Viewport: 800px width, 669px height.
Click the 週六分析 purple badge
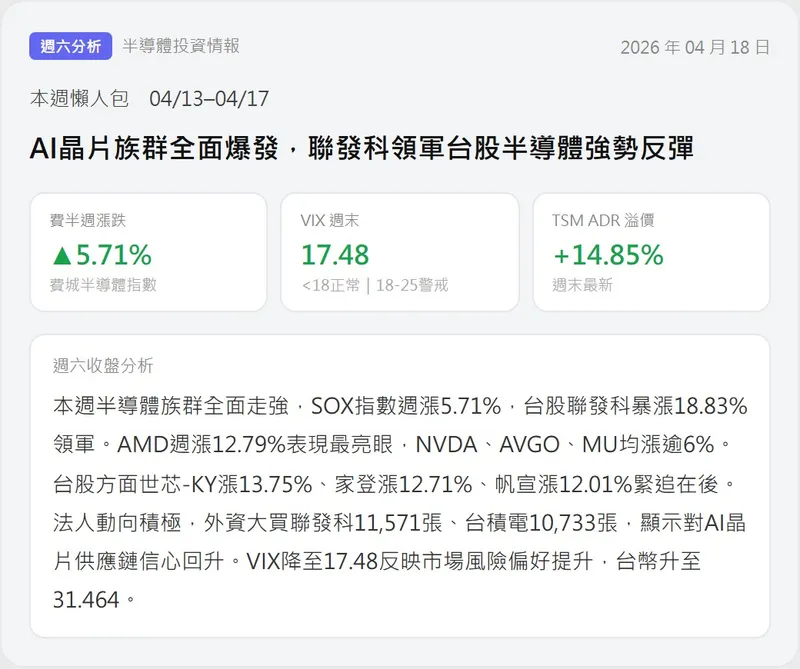(70, 46)
